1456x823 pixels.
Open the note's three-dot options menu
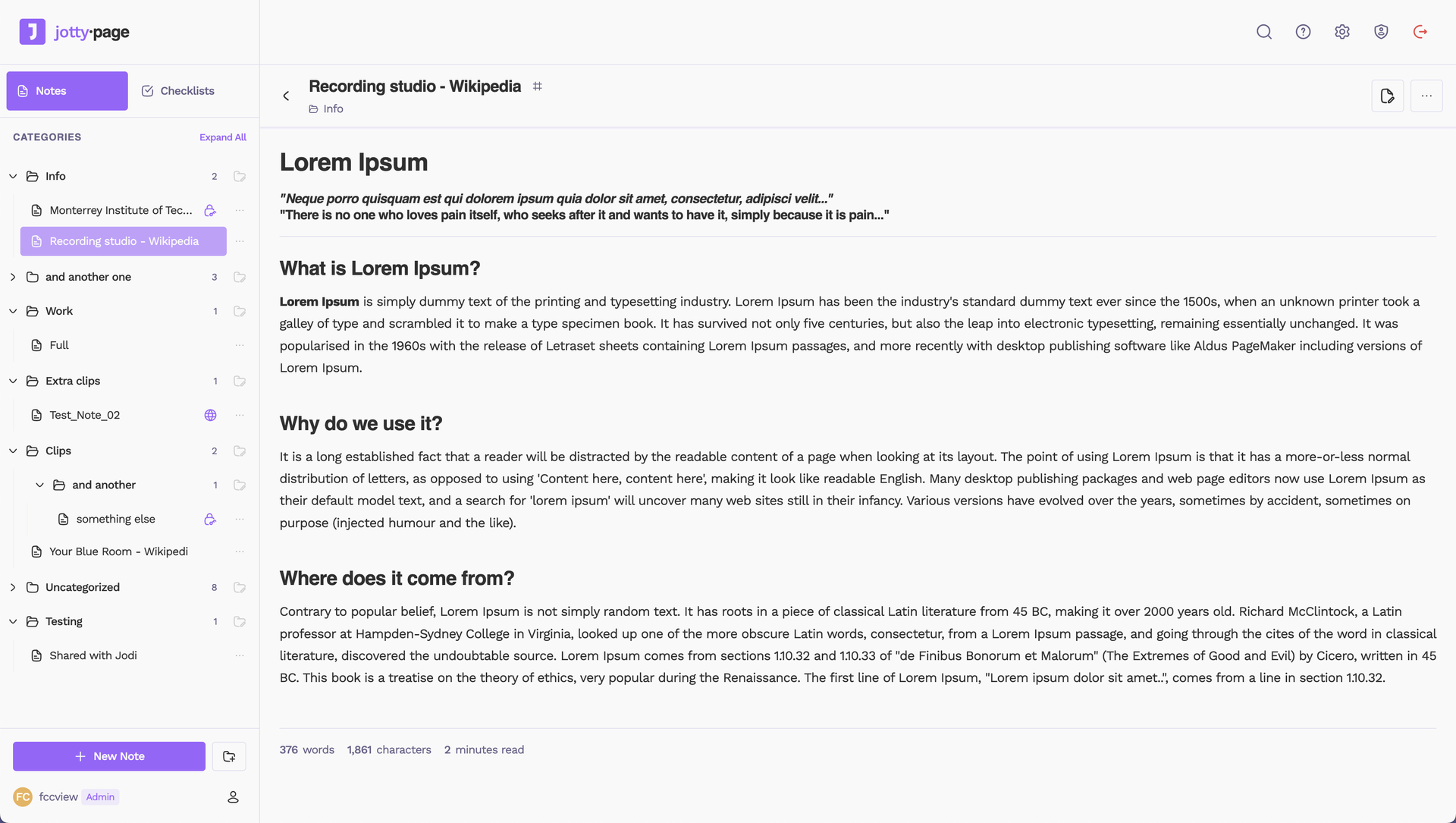(1426, 96)
